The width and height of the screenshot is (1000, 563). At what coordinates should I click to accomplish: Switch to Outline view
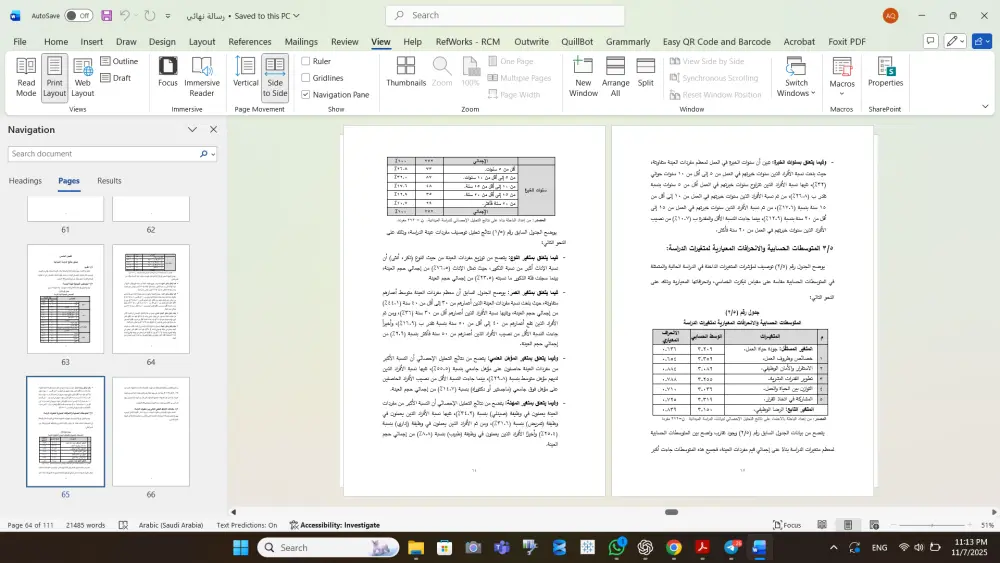[x=119, y=61]
